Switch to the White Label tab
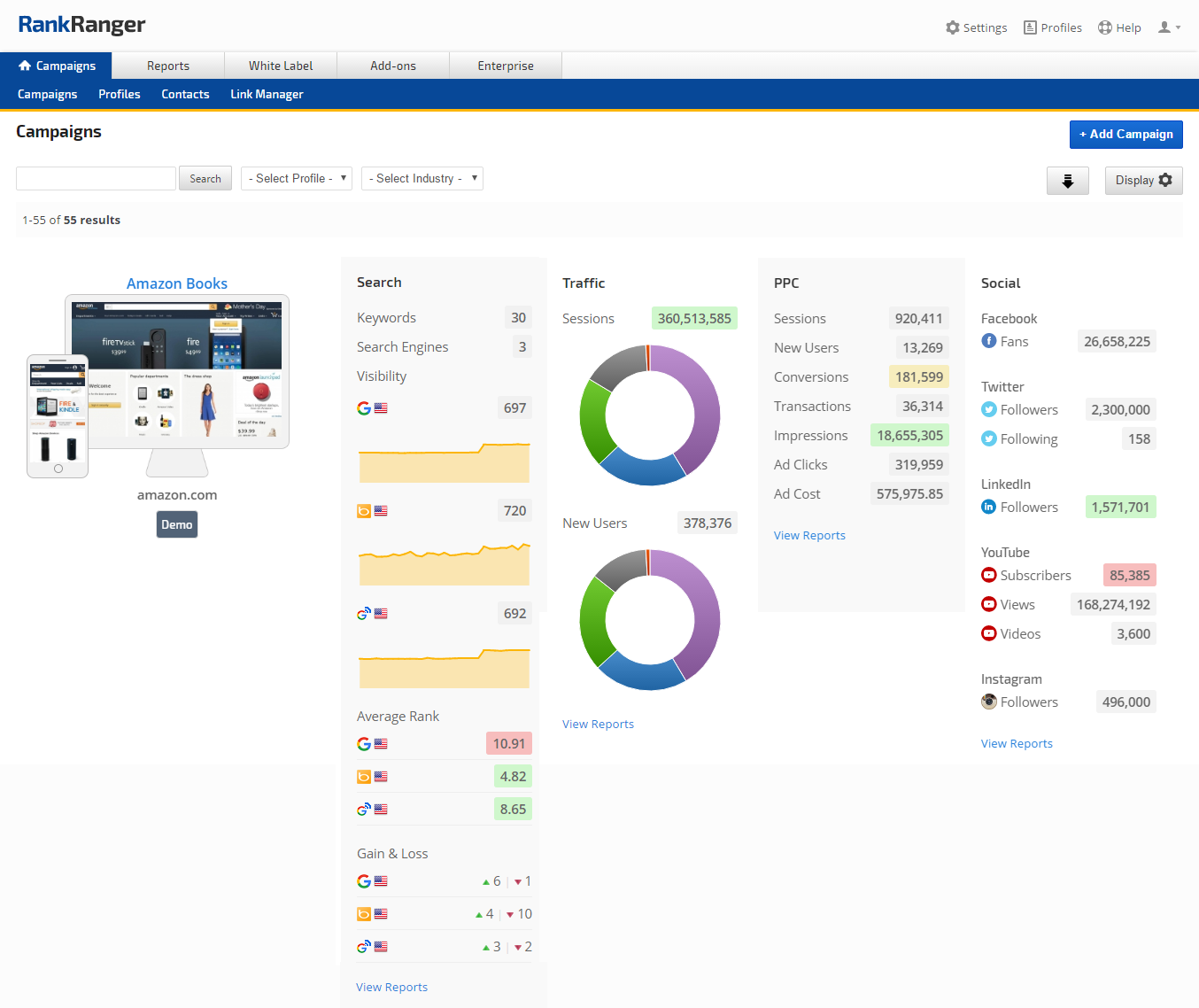Screen dimensions: 1199x1008 [281, 66]
